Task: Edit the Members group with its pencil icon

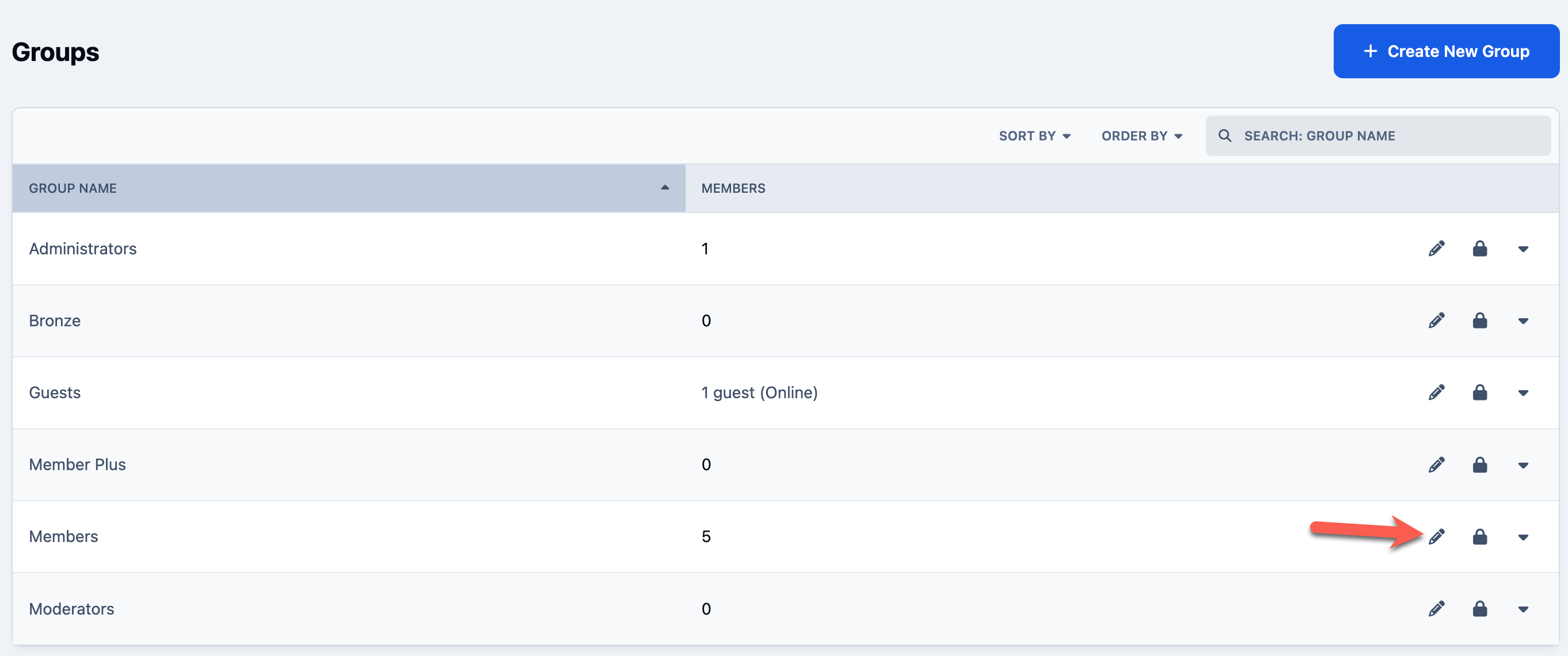Action: pyautogui.click(x=1437, y=537)
